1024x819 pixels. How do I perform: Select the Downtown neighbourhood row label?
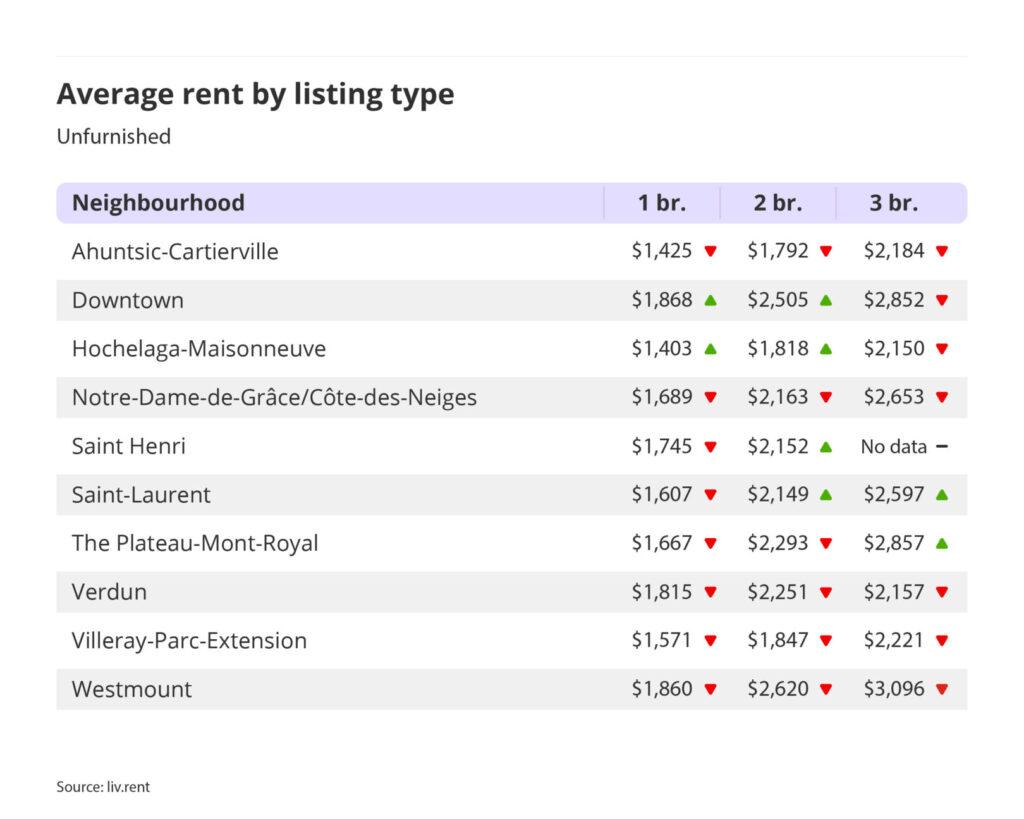pyautogui.click(x=127, y=300)
